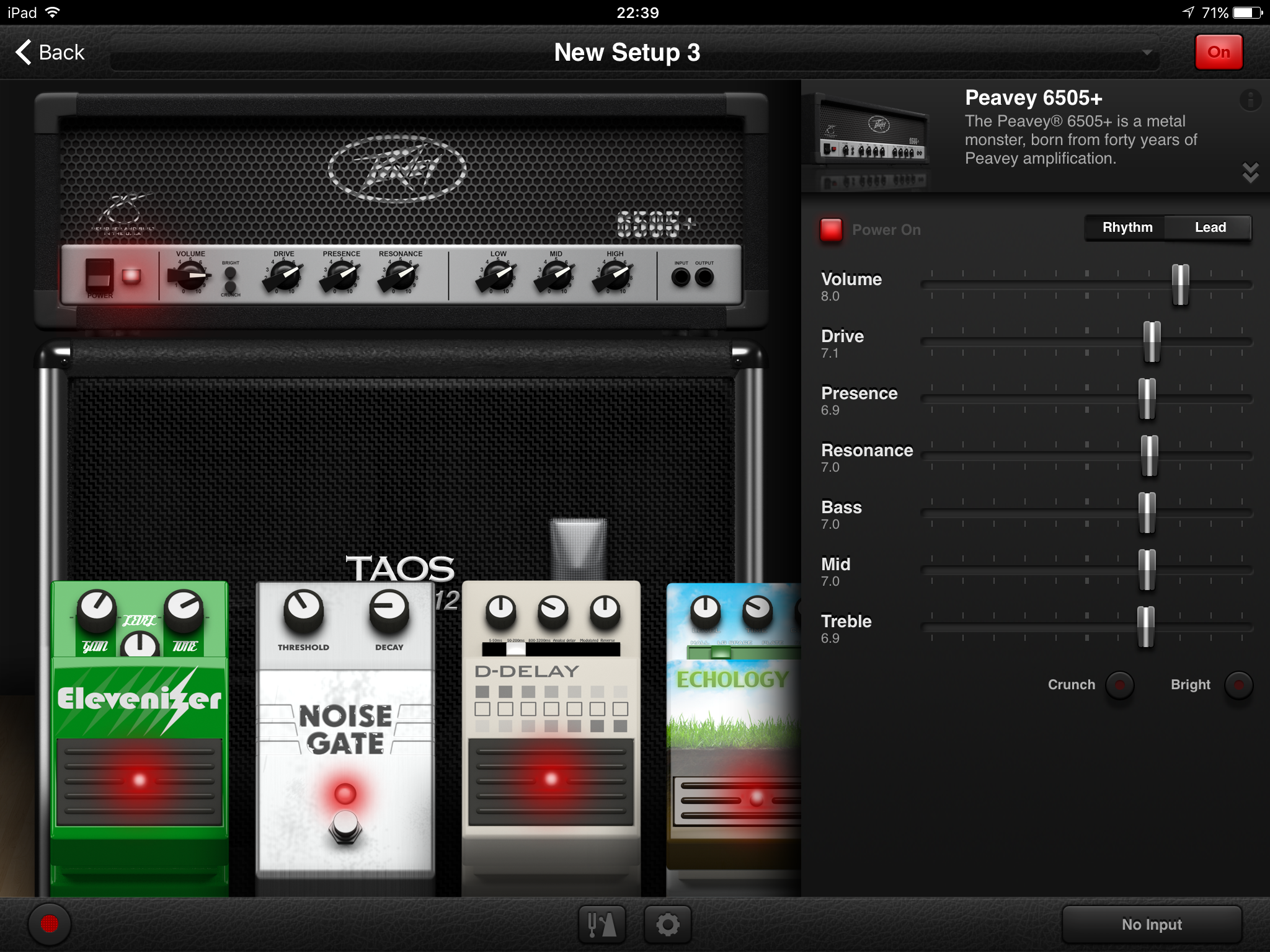This screenshot has height=952, width=1270.
Task: Click the amp head RESONANCE knob
Action: click(399, 276)
